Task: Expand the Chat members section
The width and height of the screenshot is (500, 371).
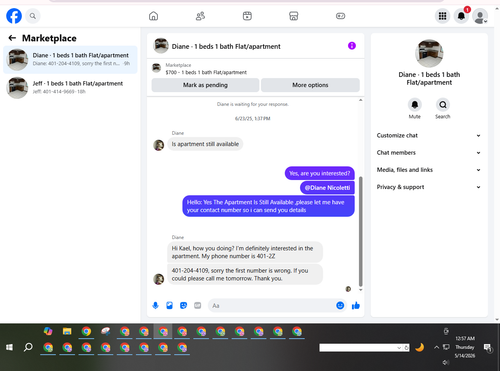Action: point(429,153)
